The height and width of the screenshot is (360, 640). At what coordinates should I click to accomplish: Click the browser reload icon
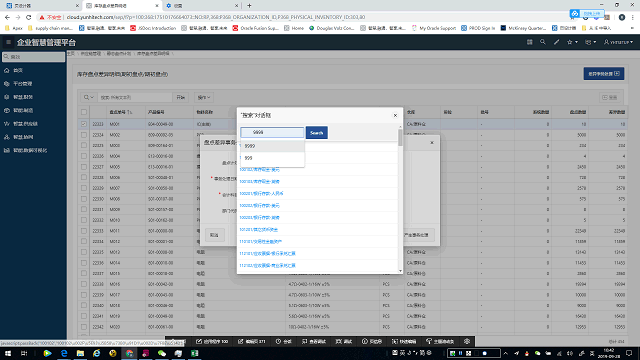[x=29, y=17]
